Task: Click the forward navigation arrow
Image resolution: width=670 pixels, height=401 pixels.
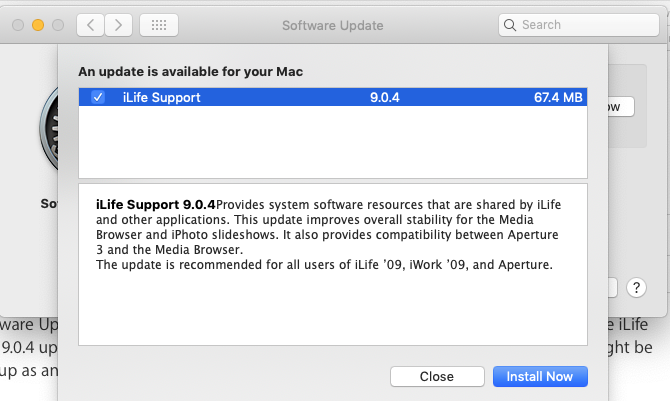Action: tap(119, 24)
